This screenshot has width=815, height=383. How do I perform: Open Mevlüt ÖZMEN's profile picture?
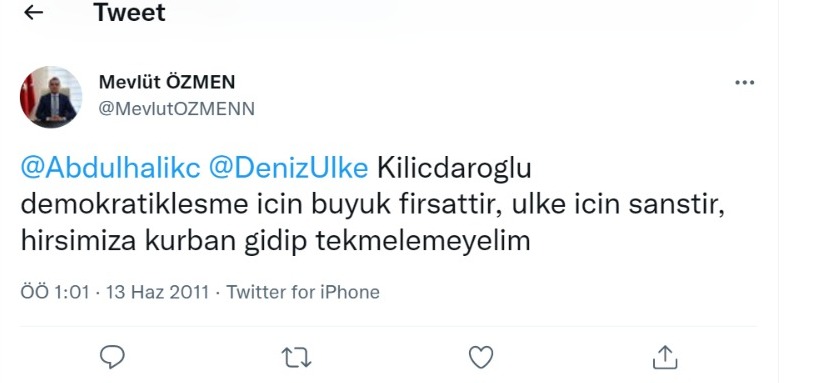tap(51, 97)
